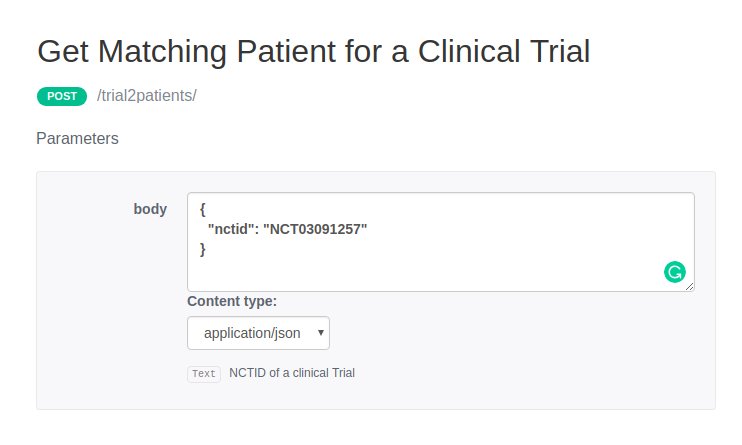Image resolution: width=742 pixels, height=445 pixels.
Task: Click the opening curly brace in the body
Action: pos(203,209)
